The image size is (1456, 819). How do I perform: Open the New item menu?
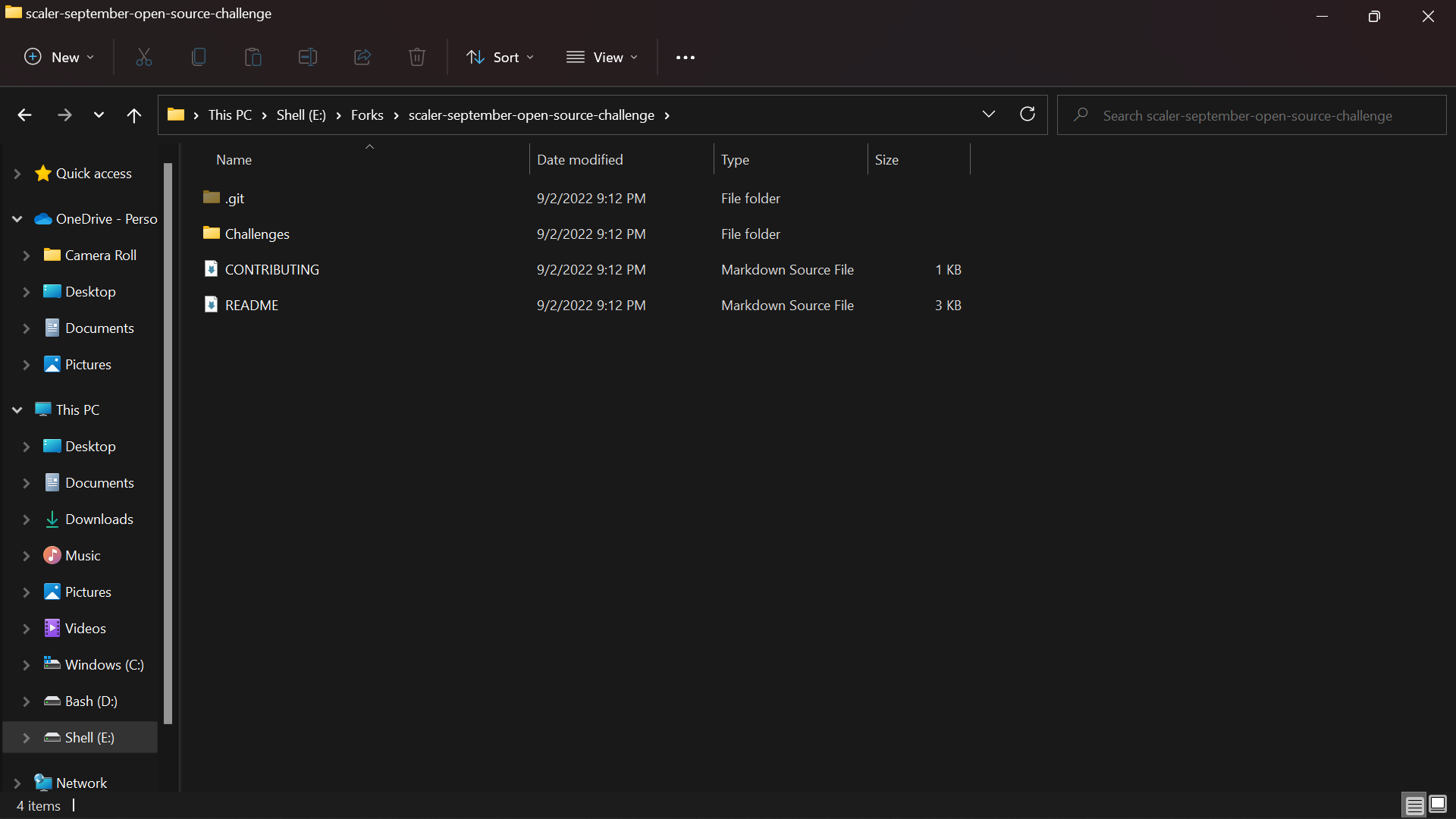[x=59, y=58]
